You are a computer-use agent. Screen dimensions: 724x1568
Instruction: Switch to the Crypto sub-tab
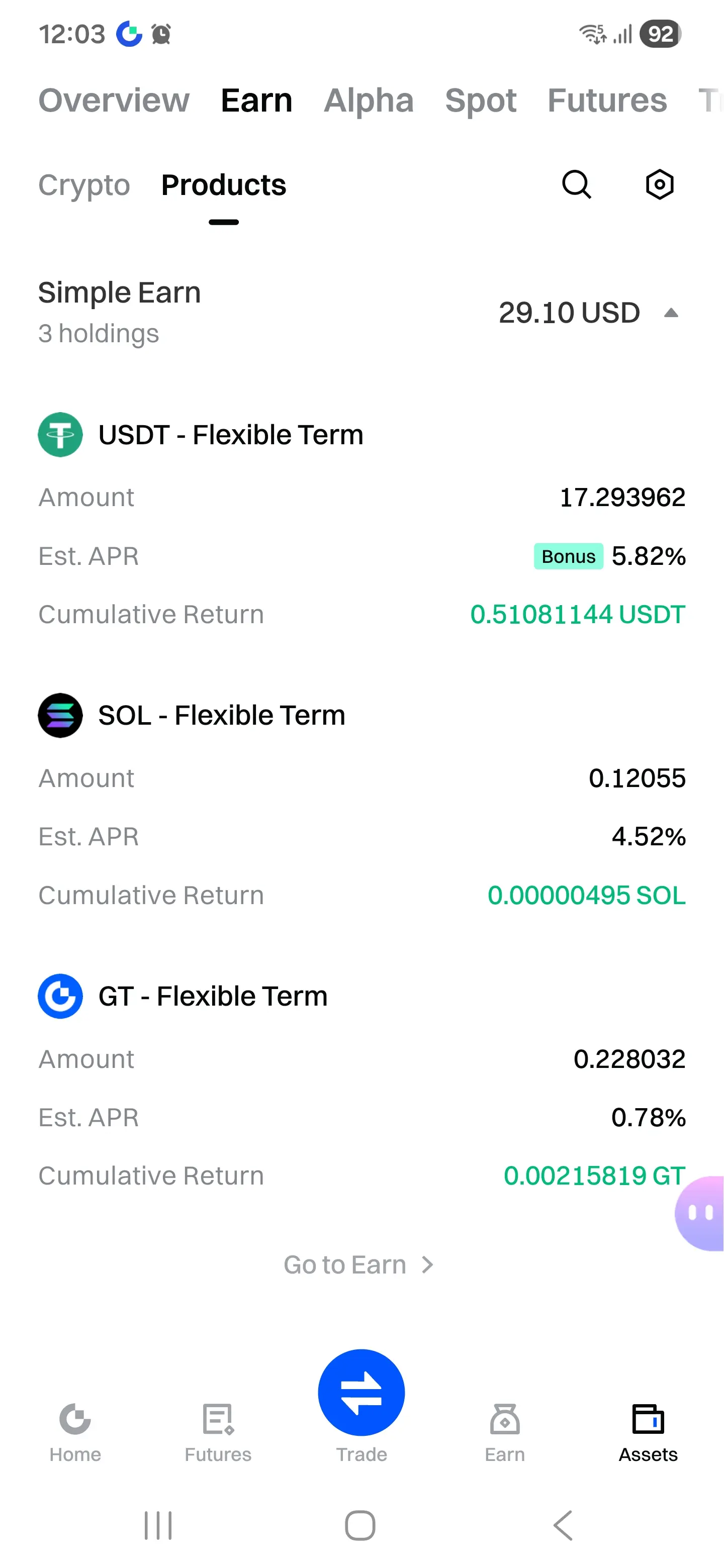[x=84, y=185]
